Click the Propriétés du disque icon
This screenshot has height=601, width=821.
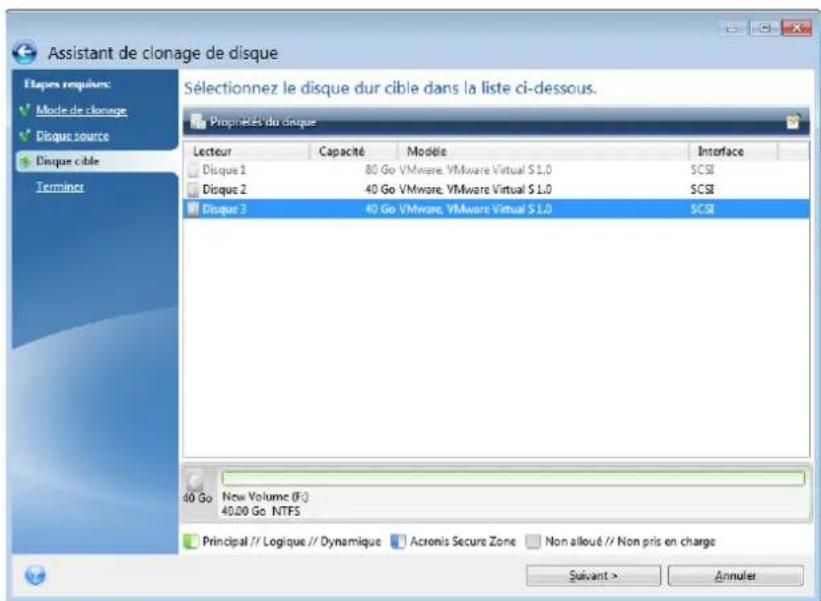198,121
